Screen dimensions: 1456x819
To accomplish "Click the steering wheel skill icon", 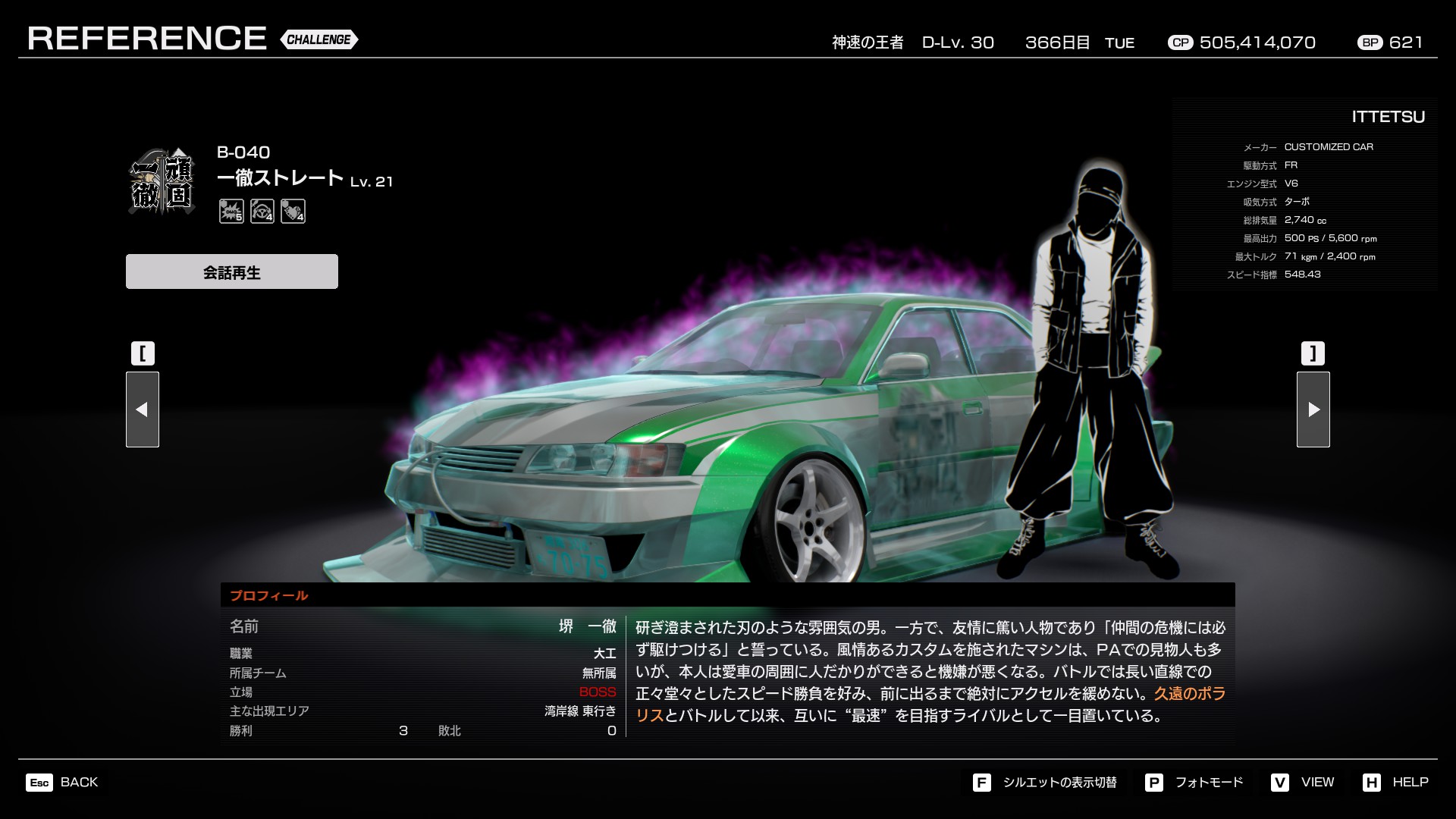I will pyautogui.click(x=262, y=212).
